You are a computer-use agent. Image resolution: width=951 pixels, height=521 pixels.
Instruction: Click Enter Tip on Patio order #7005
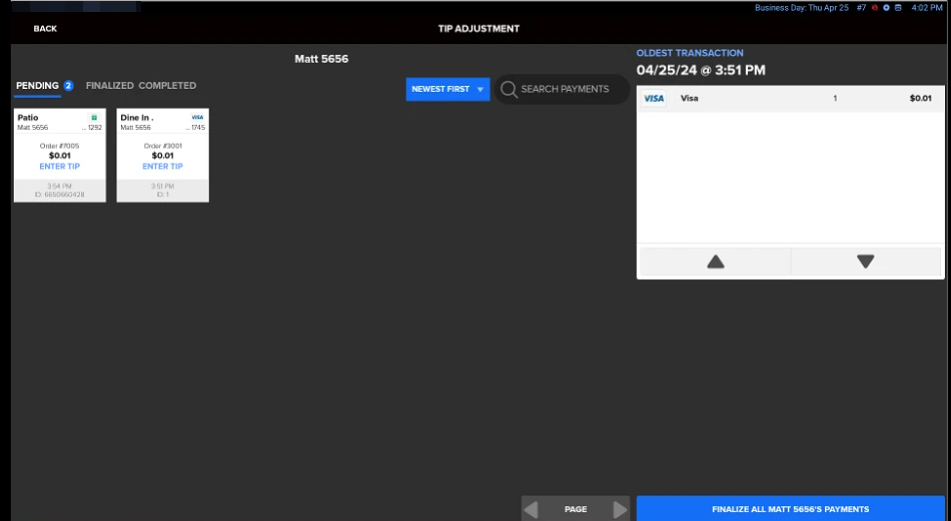pos(59,166)
